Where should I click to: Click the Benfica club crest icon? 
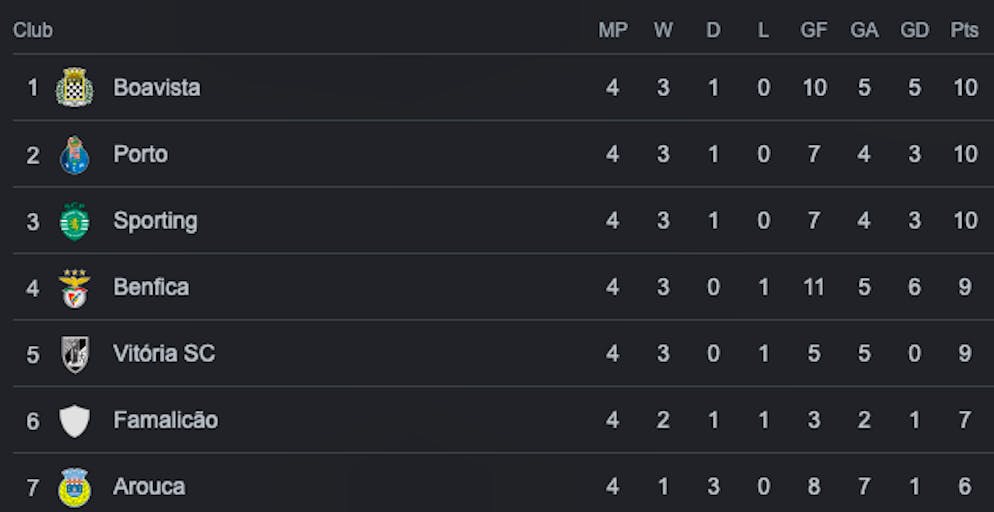click(x=75, y=288)
